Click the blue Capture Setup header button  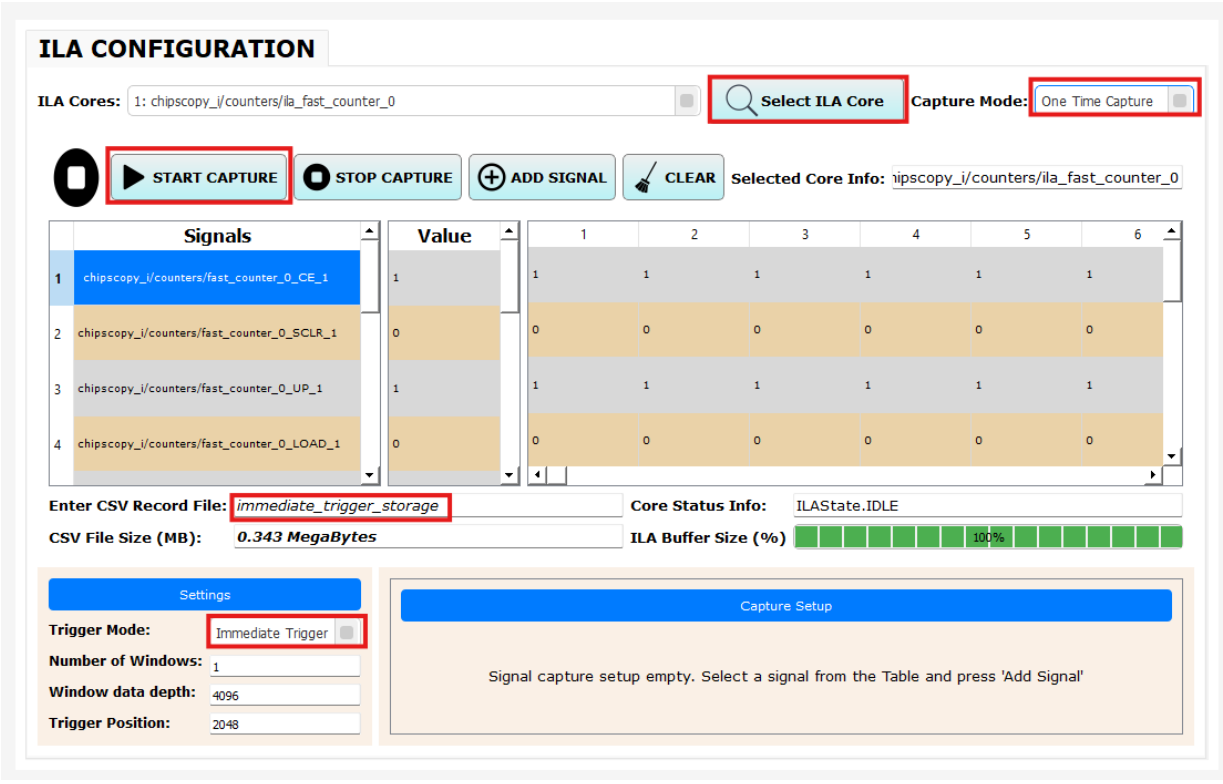tap(786, 605)
